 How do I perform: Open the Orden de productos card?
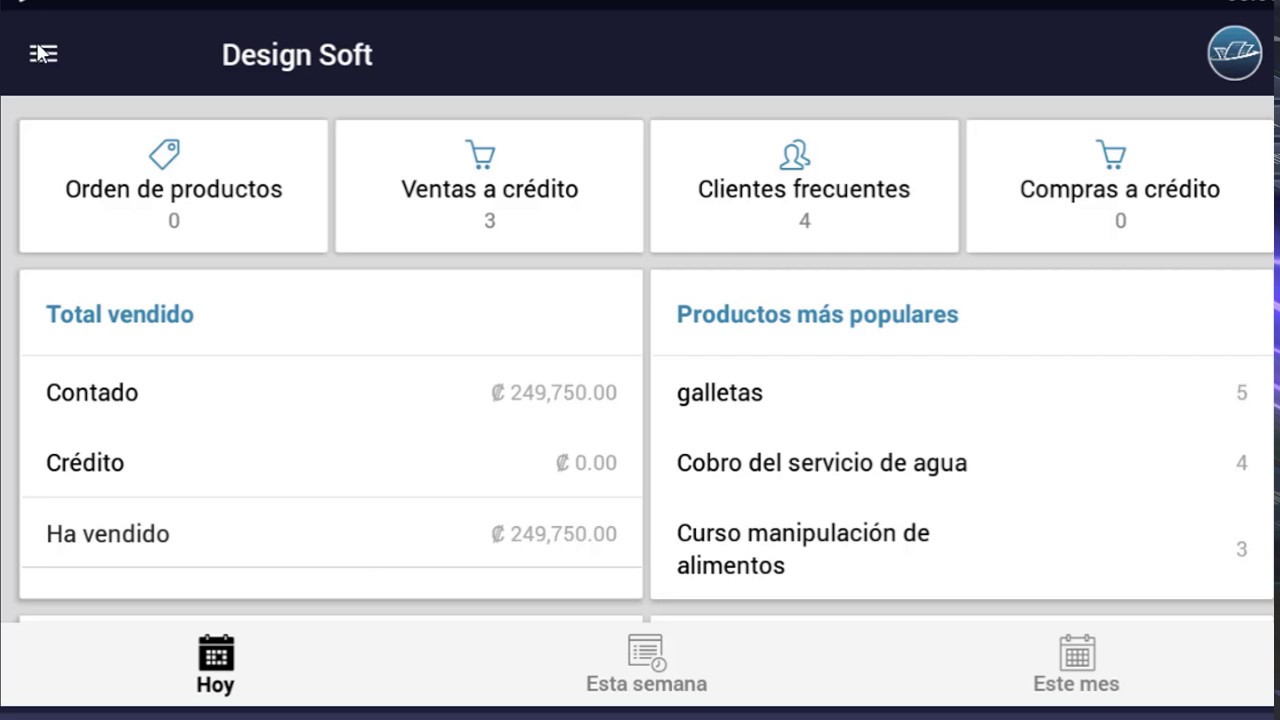174,186
